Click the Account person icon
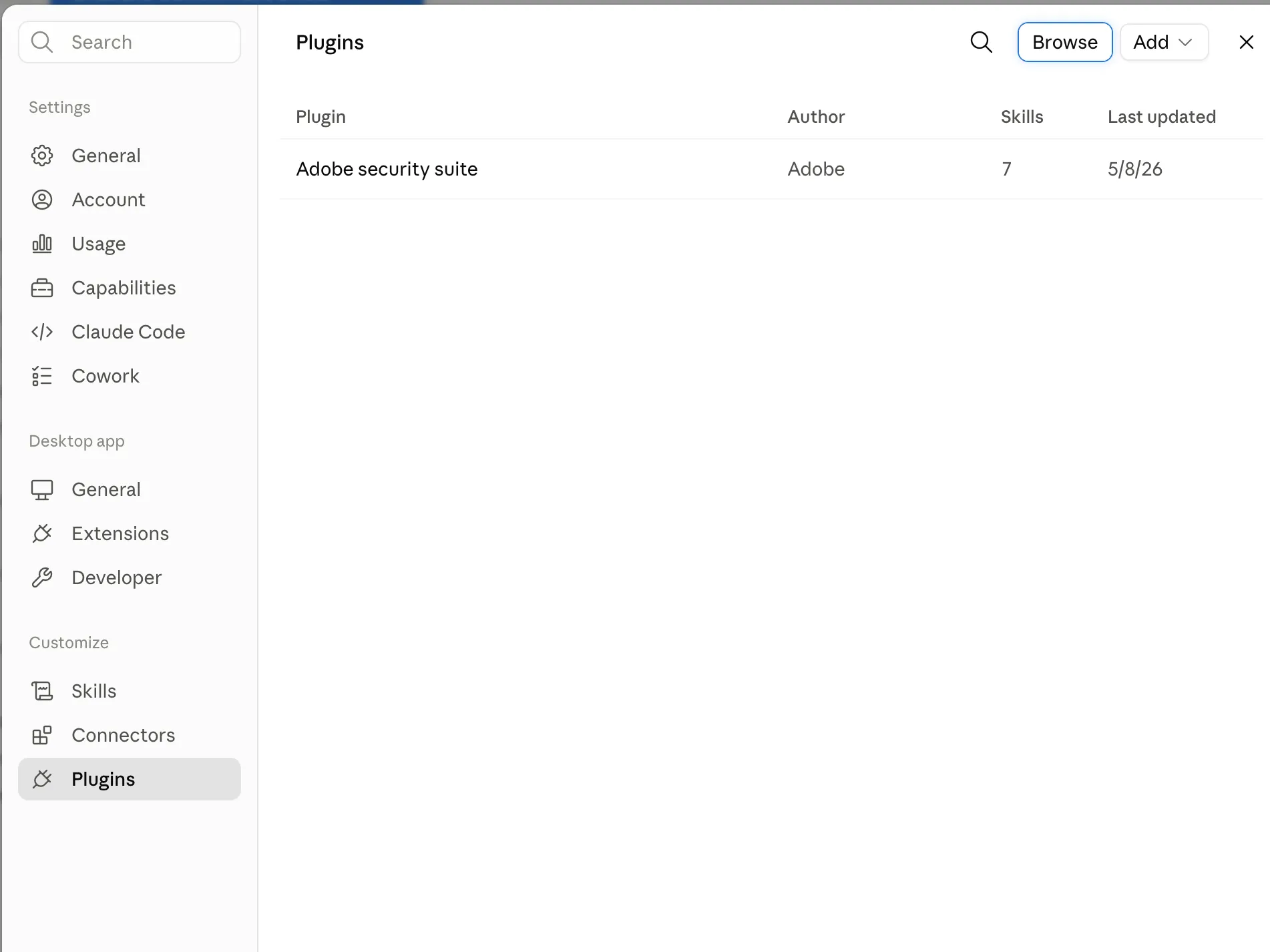The width and height of the screenshot is (1270, 952). pos(42,200)
